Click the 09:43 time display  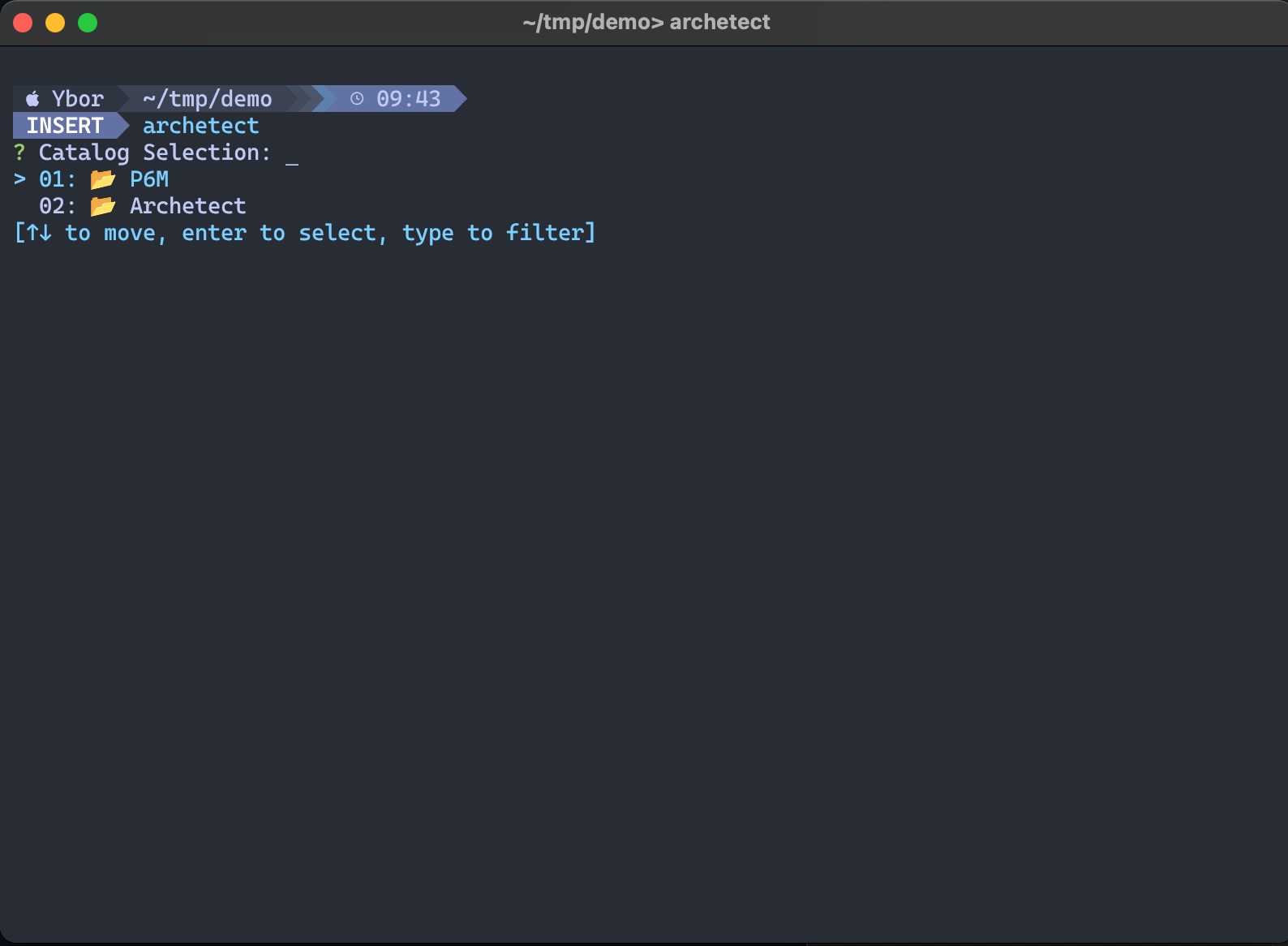(x=408, y=99)
